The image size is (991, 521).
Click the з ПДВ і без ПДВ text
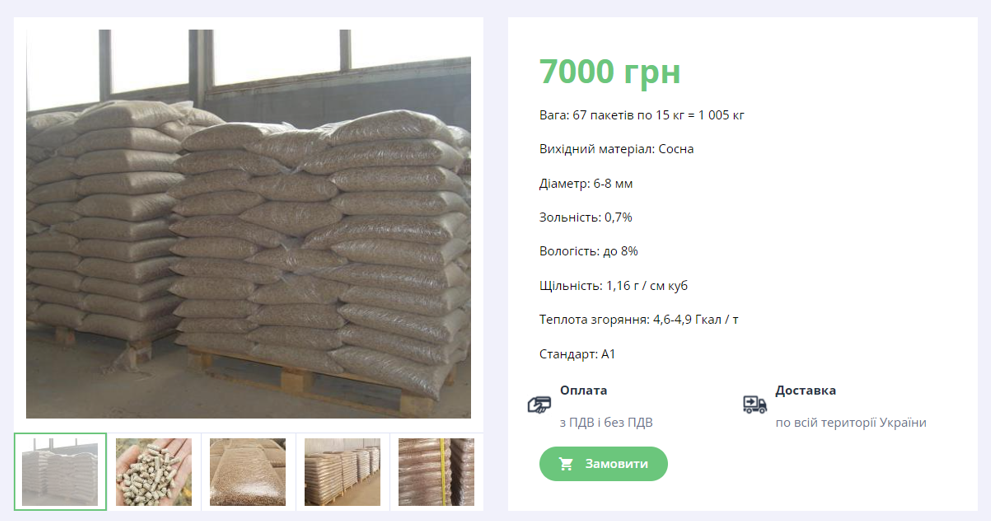(606, 422)
